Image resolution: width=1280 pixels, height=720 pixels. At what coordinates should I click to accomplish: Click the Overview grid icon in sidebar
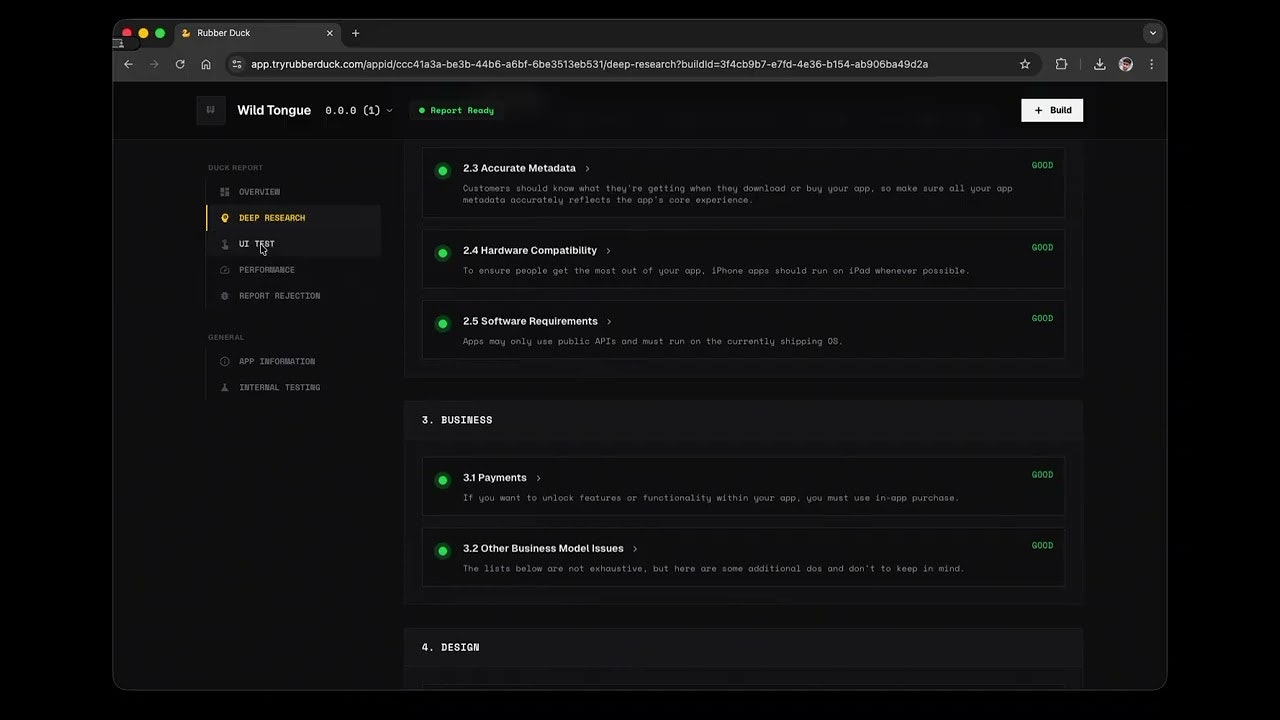[x=224, y=191]
